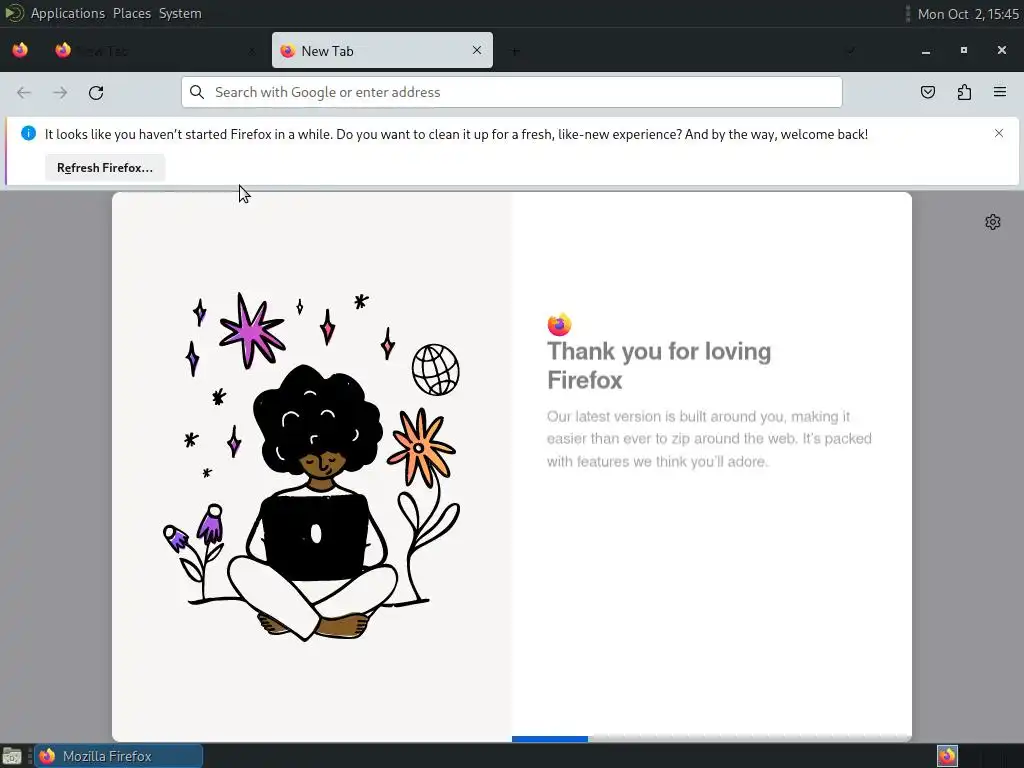The image size is (1024, 768).
Task: Open the Save to Pocket icon
Action: (x=928, y=92)
